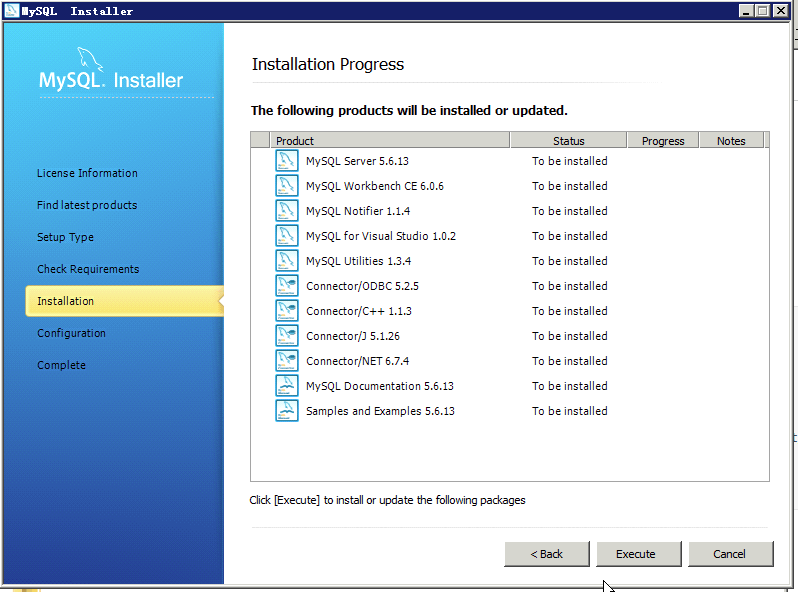Open the Complete step
This screenshot has width=798, height=592.
(x=61, y=365)
